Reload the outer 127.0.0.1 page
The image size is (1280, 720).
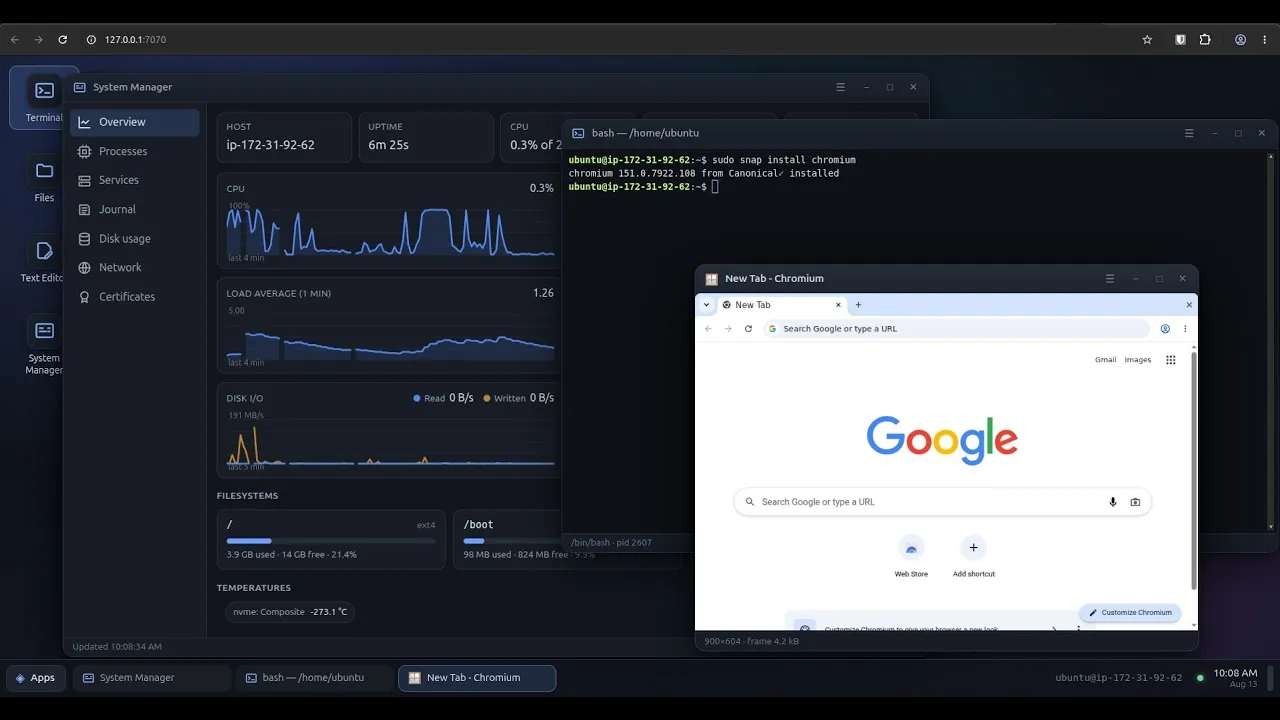[63, 40]
